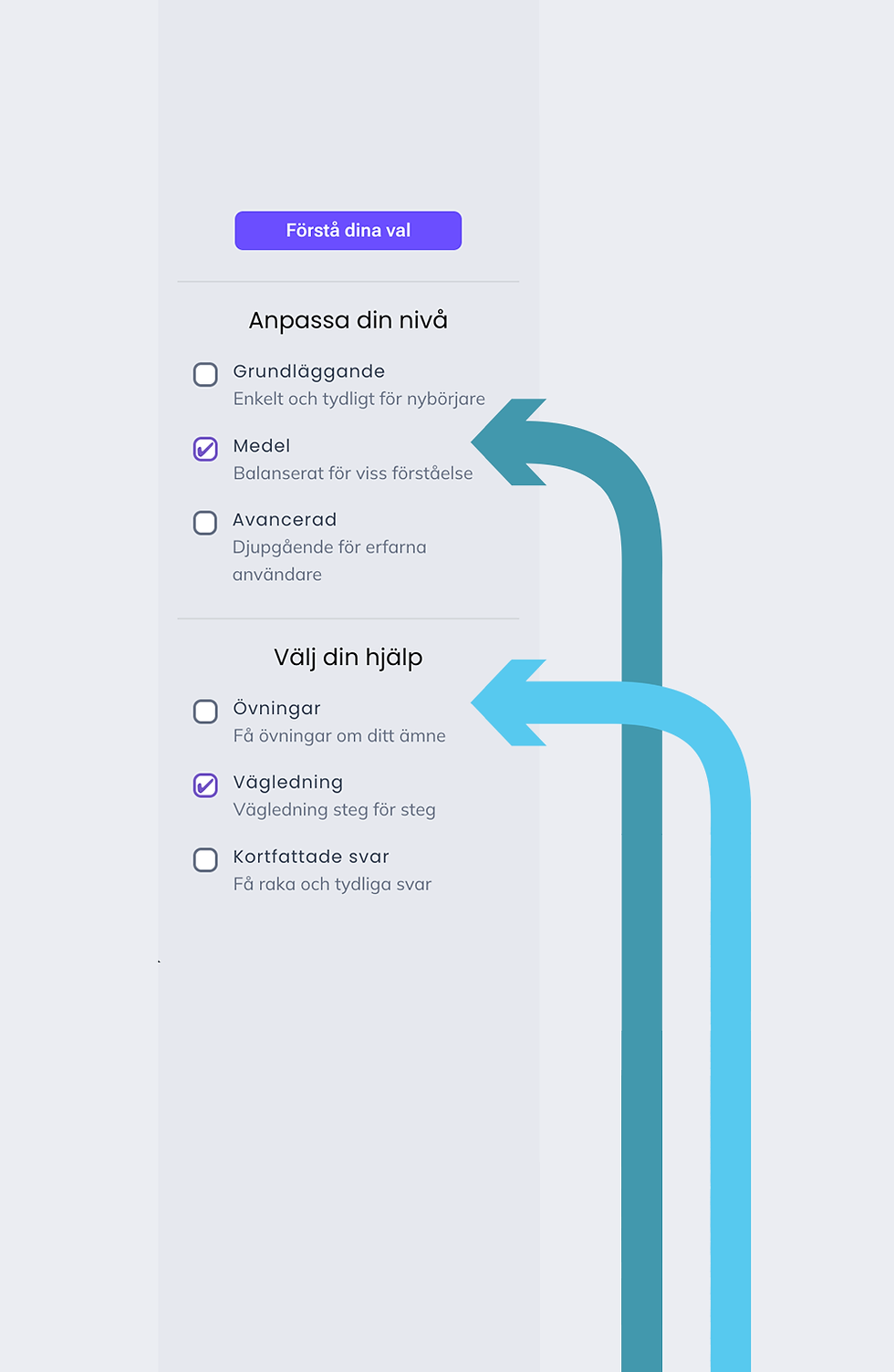Click the "Kortfattade svar" option label
The height and width of the screenshot is (1372, 894).
click(311, 857)
